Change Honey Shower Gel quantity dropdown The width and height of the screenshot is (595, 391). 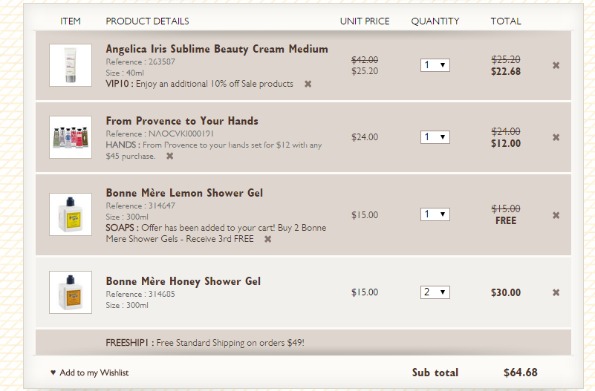tap(435, 292)
